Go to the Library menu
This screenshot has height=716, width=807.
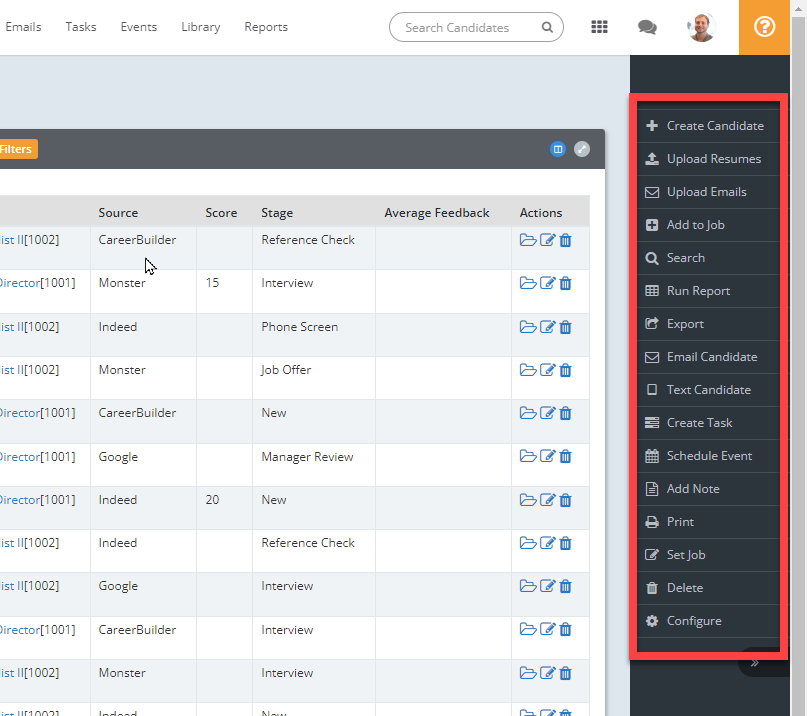201,27
